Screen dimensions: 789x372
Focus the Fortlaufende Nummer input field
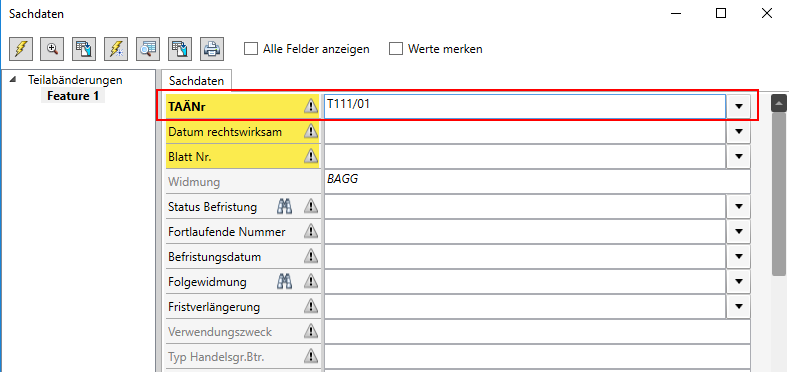point(525,232)
